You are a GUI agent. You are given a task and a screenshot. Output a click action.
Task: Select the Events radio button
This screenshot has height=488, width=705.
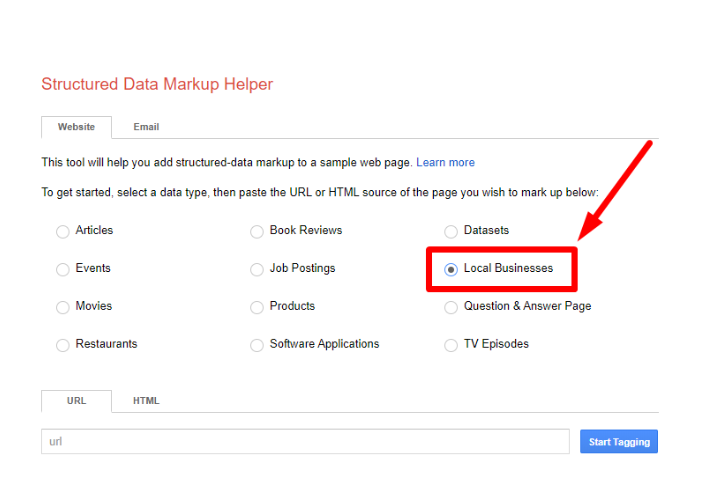point(63,269)
